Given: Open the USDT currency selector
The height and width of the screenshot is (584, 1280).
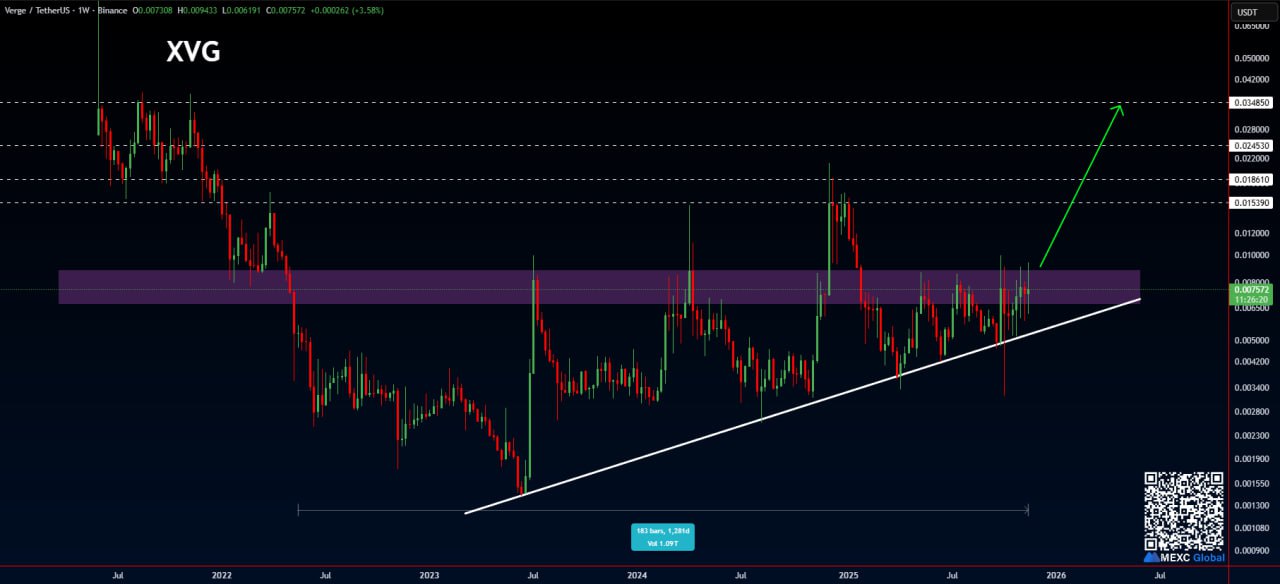Looking at the screenshot, I should 1247,12.
